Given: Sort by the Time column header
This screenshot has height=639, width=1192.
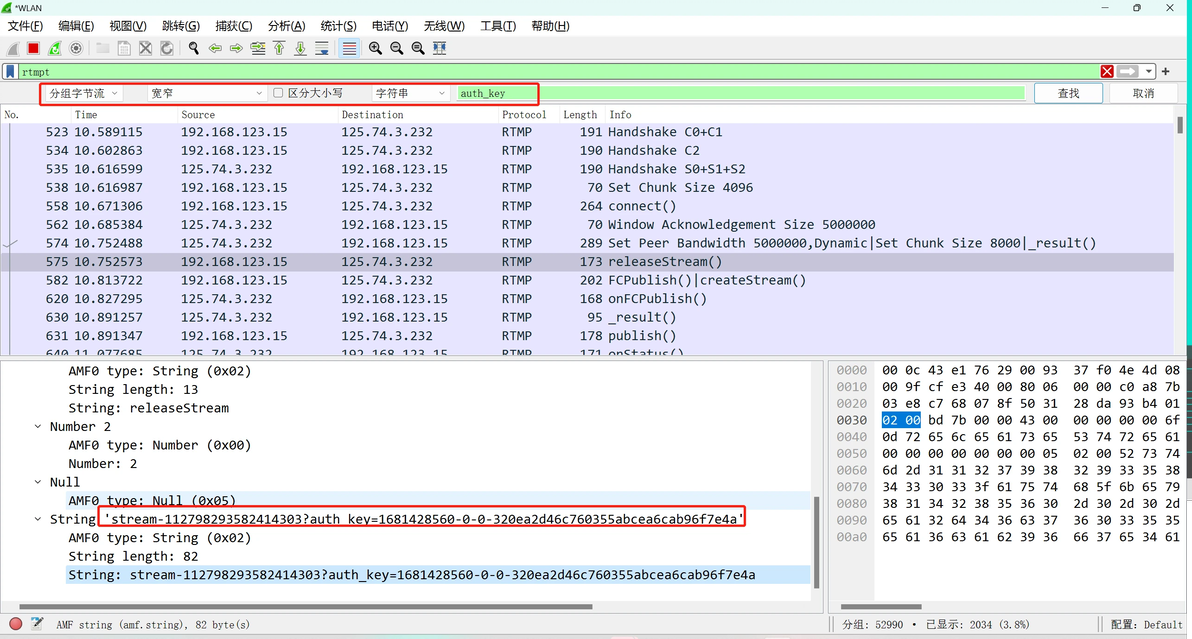Looking at the screenshot, I should 124,115.
